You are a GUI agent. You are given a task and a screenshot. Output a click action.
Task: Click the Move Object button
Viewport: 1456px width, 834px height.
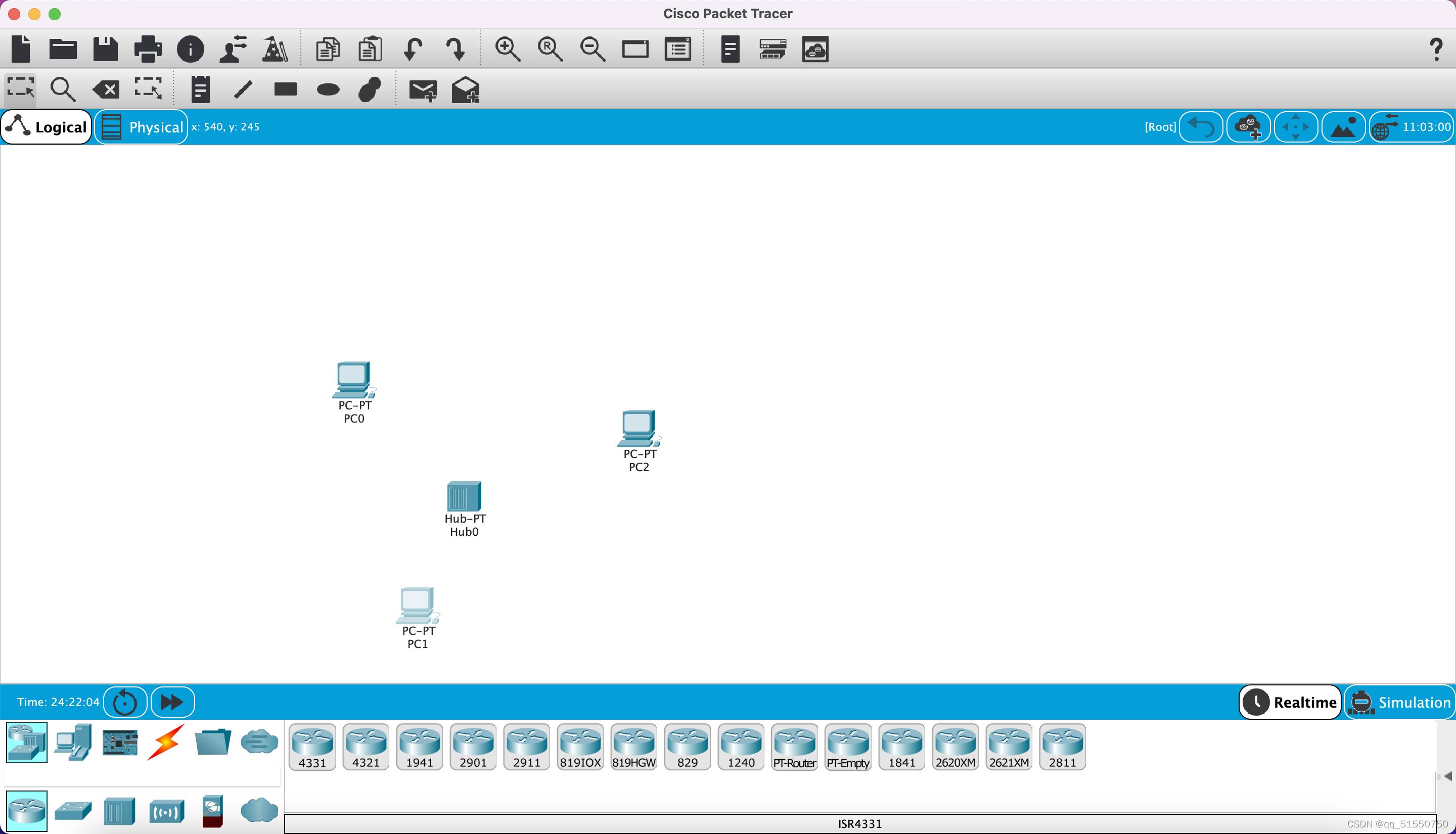(x=1296, y=126)
